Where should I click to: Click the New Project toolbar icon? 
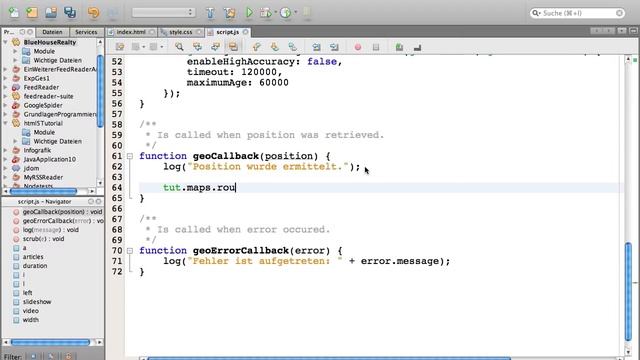pos(32,12)
